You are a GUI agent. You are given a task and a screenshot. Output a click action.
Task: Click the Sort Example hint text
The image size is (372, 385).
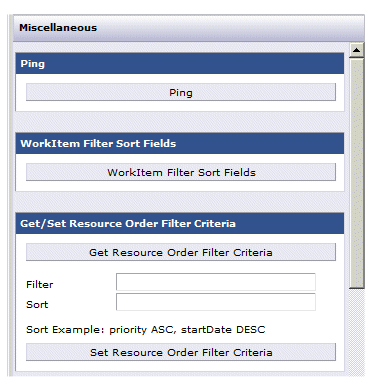click(x=146, y=330)
